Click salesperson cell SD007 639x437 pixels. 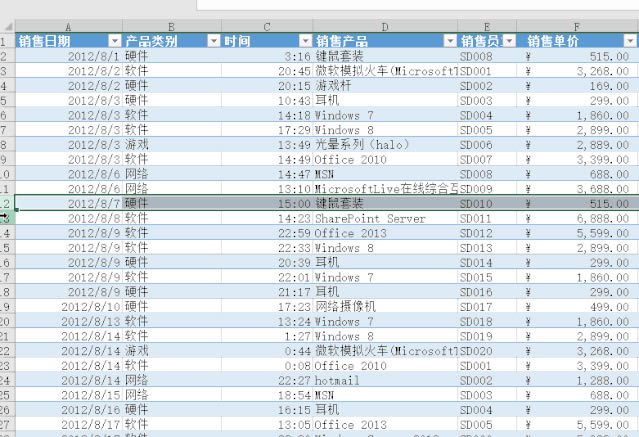(x=487, y=159)
